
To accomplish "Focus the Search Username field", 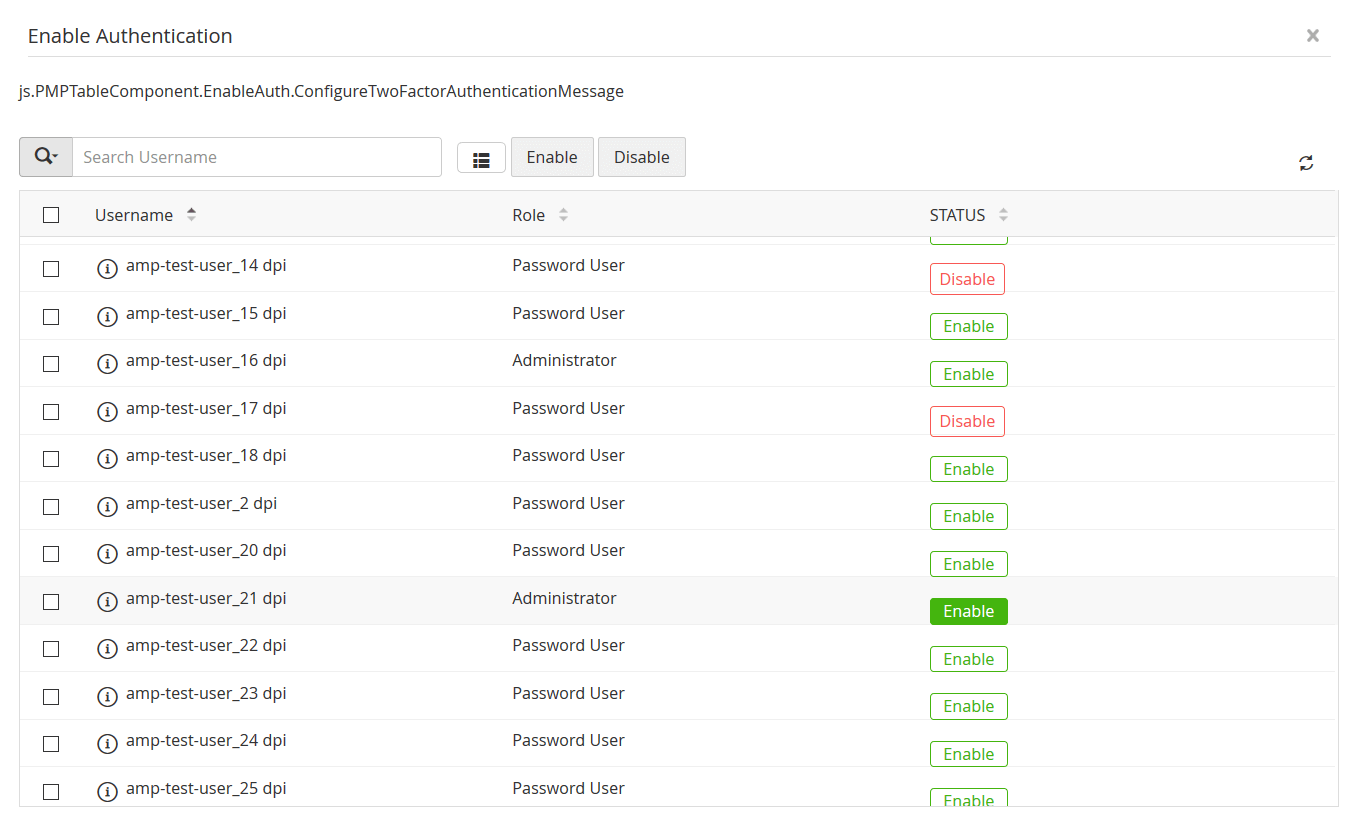I will click(x=257, y=157).
